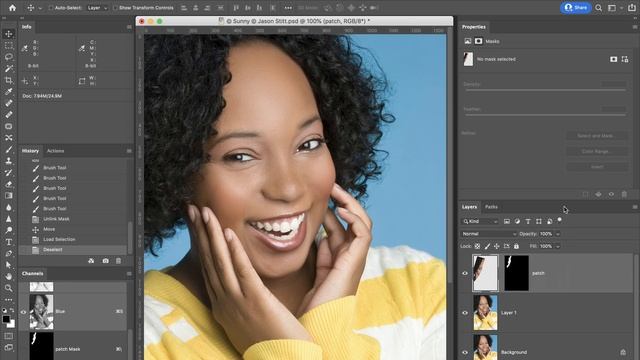Select the patch Mask channel thumbnail
Screen dimensions: 640x360
(x=41, y=346)
